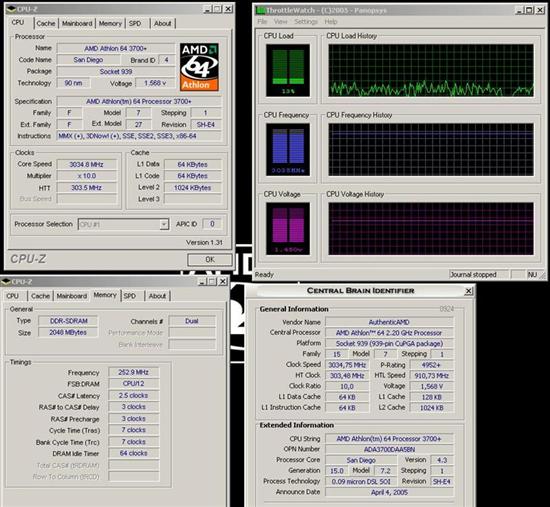
Task: Click the CPU Voltage bar gauge
Action: (x=288, y=229)
